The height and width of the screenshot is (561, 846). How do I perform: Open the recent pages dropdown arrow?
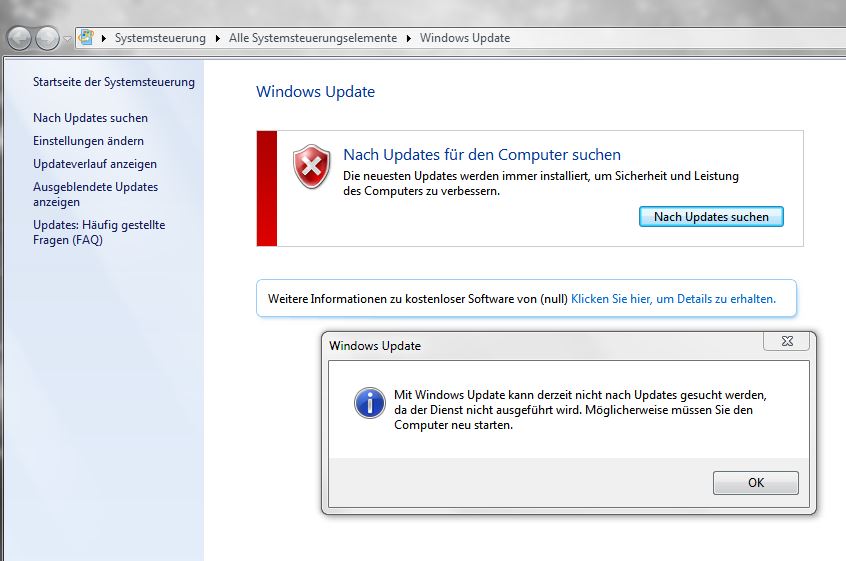[x=67, y=39]
